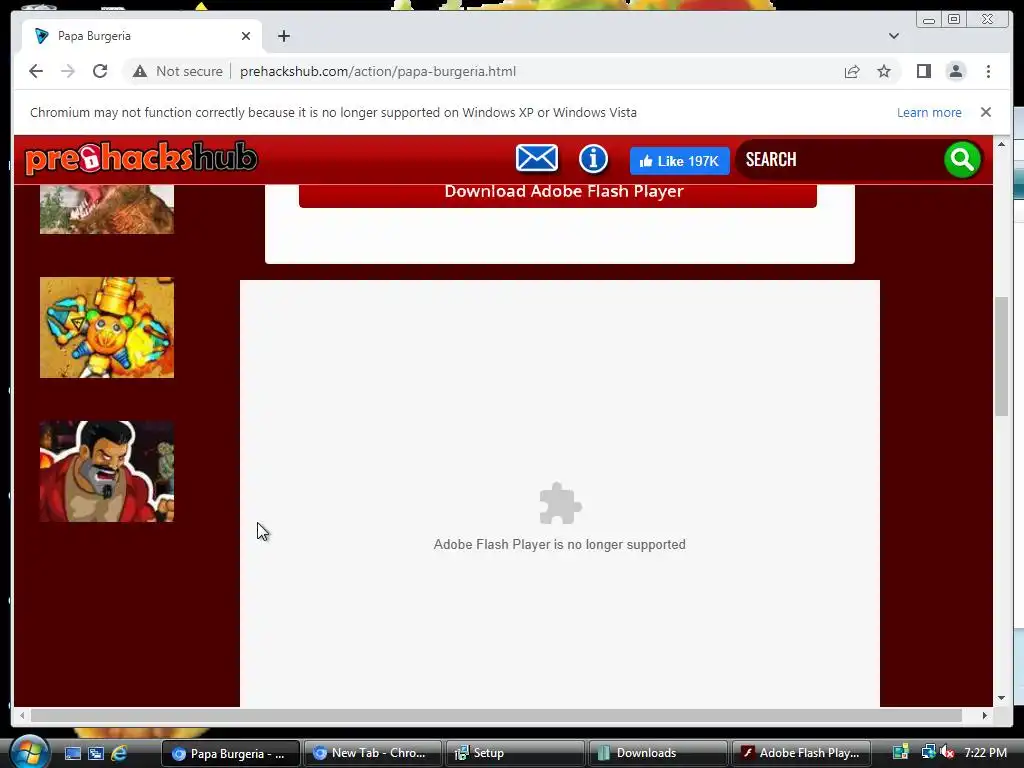
Task: Open the top partially visible game thumbnail
Action: [107, 209]
